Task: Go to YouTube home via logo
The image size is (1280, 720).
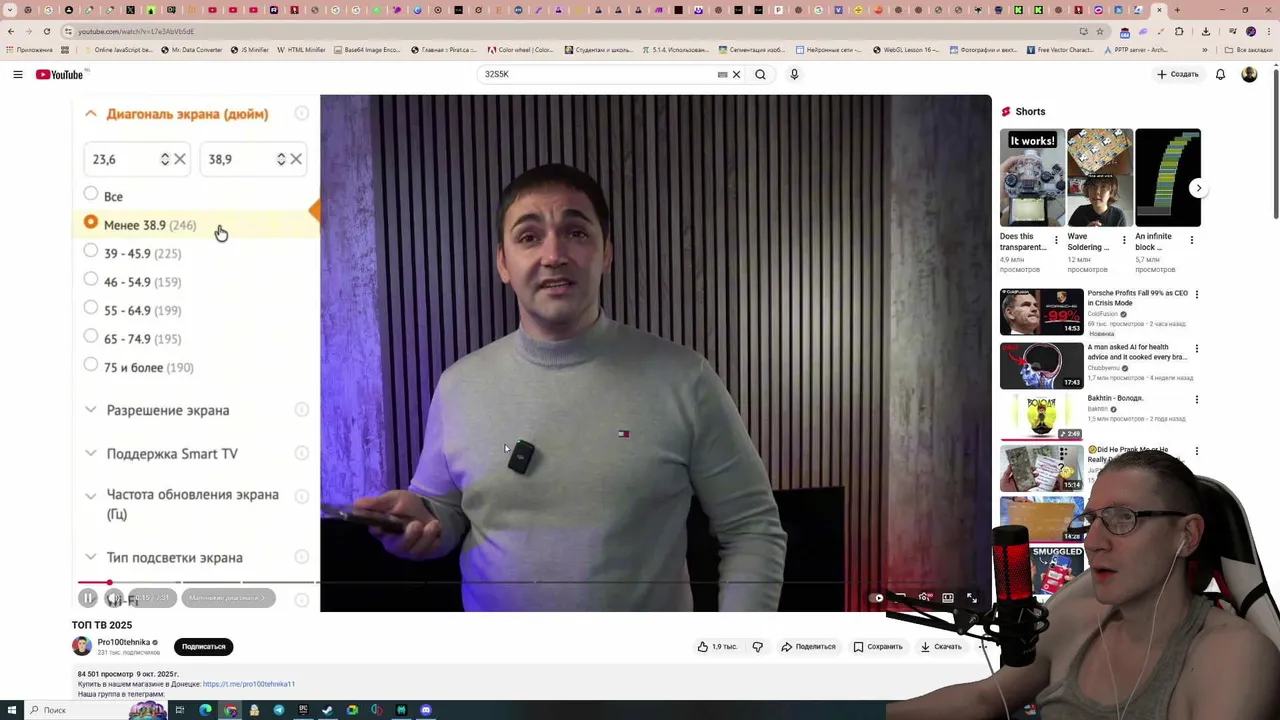Action: coord(62,74)
